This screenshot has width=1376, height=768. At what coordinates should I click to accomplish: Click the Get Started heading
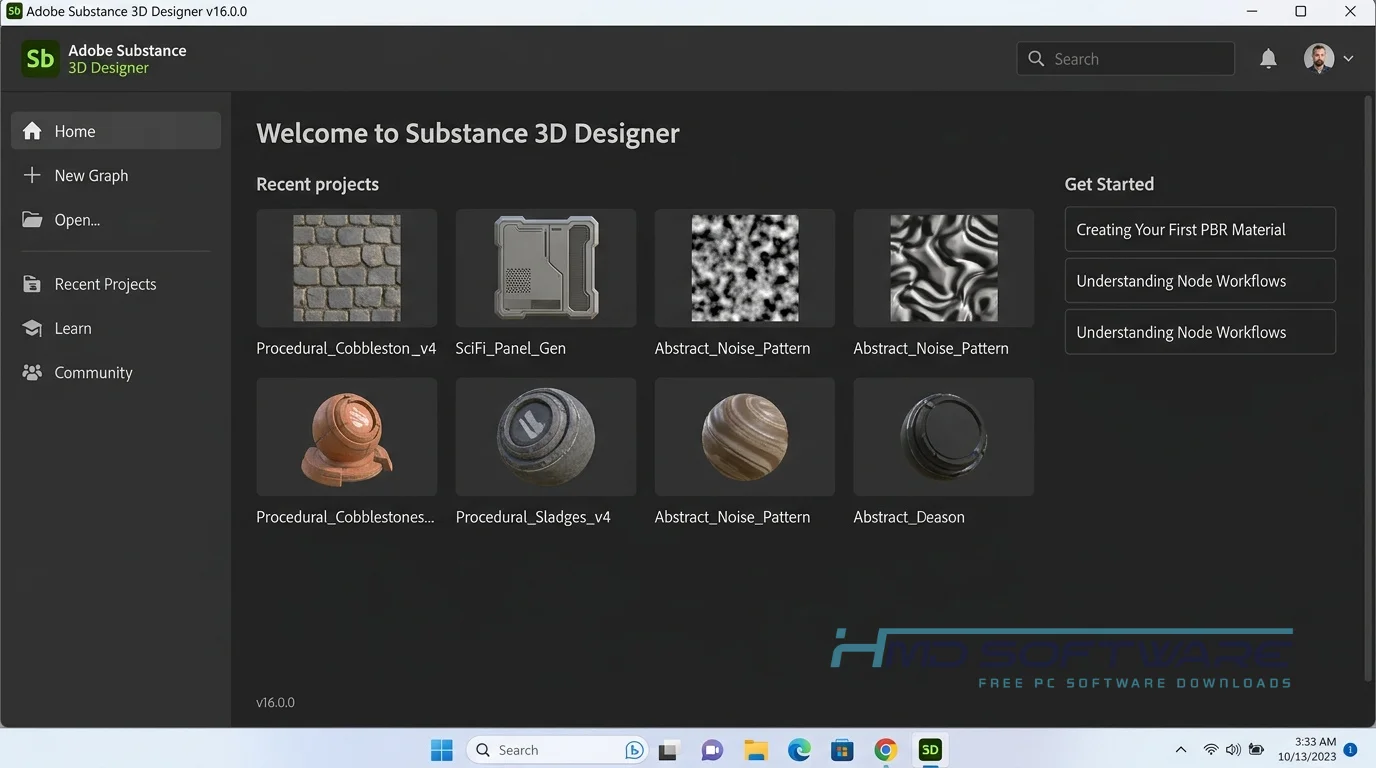coord(1109,184)
